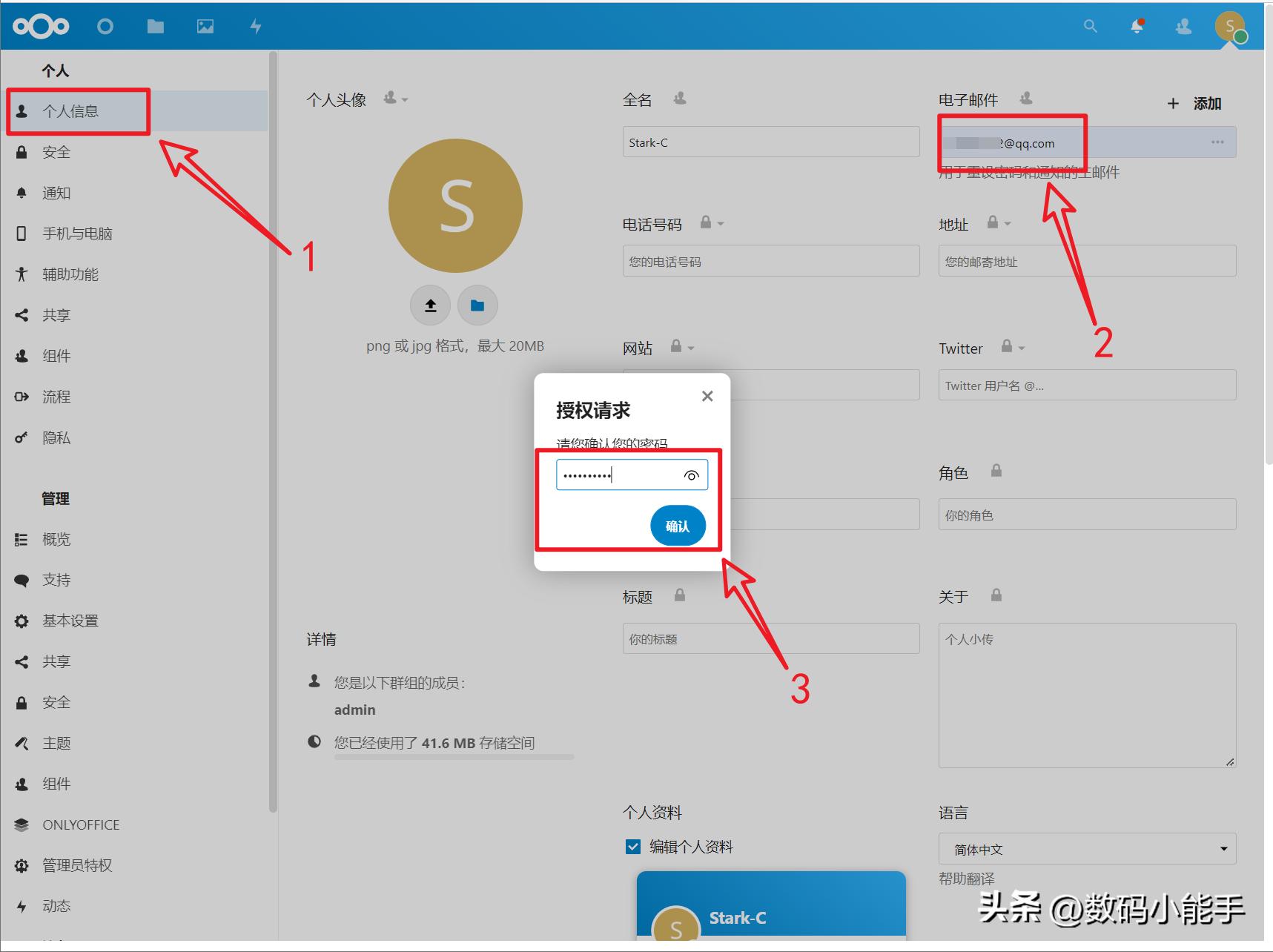
Task: Open the user avatar menu in the header
Action: [1230, 27]
